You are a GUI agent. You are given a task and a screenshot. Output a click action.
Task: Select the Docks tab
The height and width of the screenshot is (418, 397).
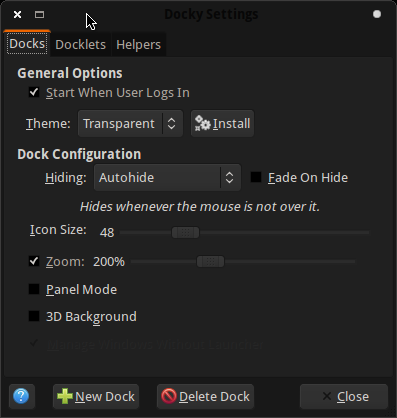coord(27,44)
